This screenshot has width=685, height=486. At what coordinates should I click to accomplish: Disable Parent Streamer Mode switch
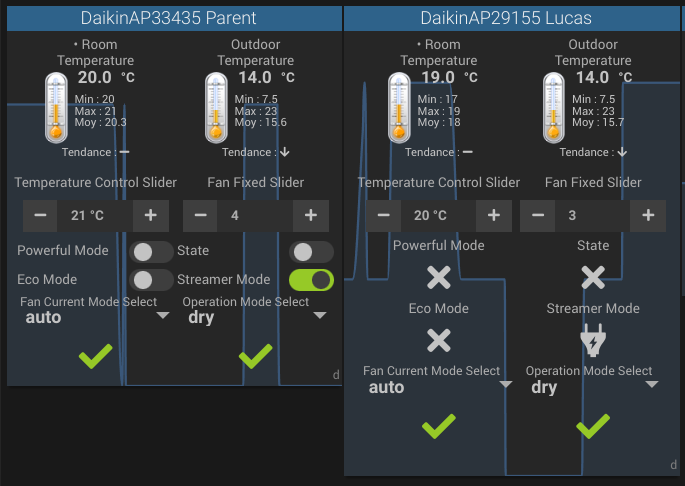(x=311, y=280)
